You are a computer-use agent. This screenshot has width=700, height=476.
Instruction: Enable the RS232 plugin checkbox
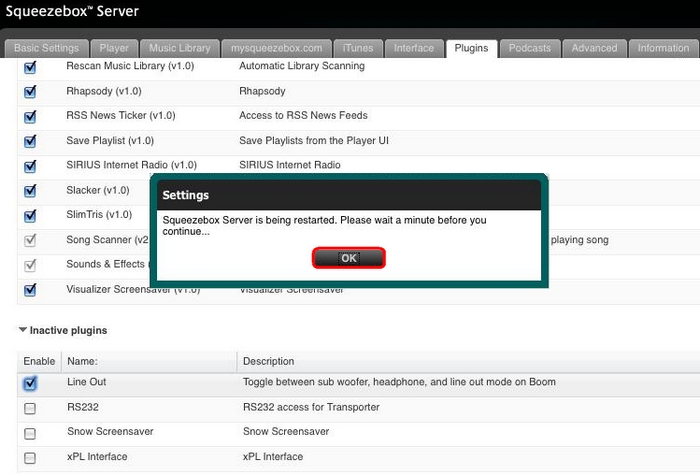(x=30, y=408)
